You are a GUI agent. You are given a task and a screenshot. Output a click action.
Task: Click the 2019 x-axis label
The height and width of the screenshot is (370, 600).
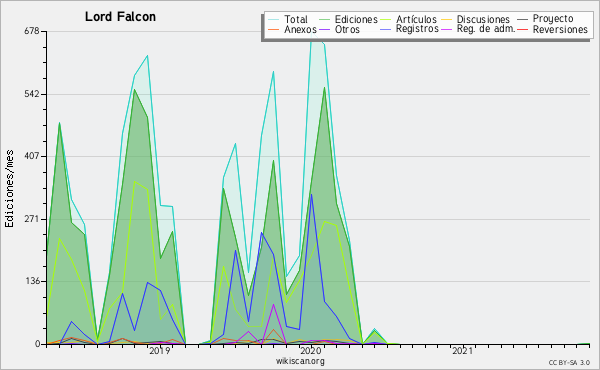160,351
